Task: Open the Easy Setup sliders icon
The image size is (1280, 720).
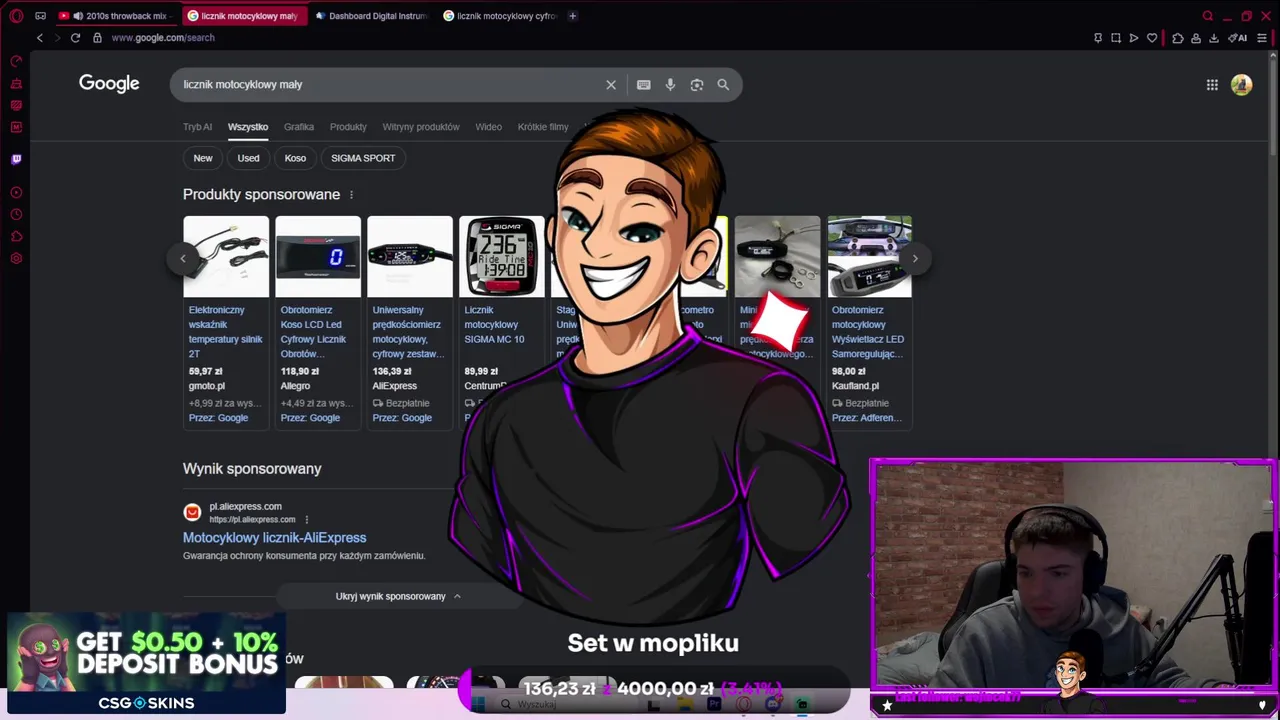Action: [1261, 38]
